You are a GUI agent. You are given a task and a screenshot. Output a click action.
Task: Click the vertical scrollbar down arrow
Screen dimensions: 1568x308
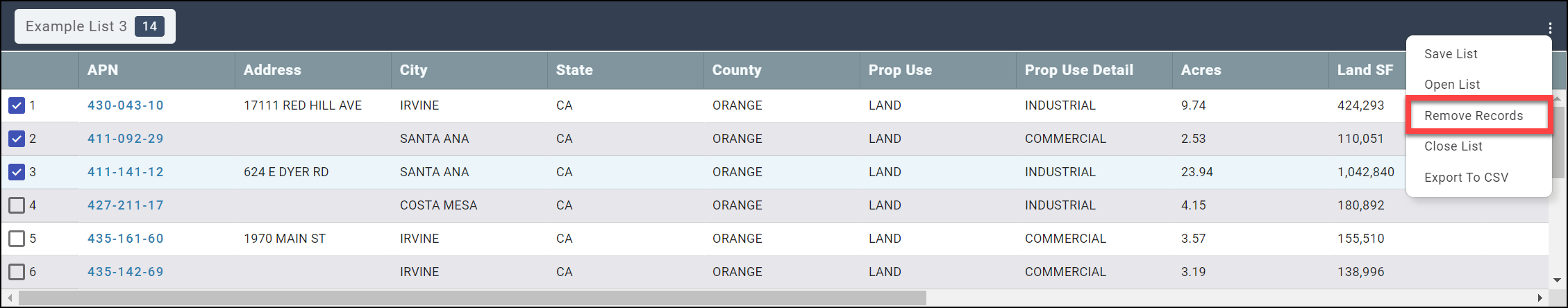coord(1558,280)
